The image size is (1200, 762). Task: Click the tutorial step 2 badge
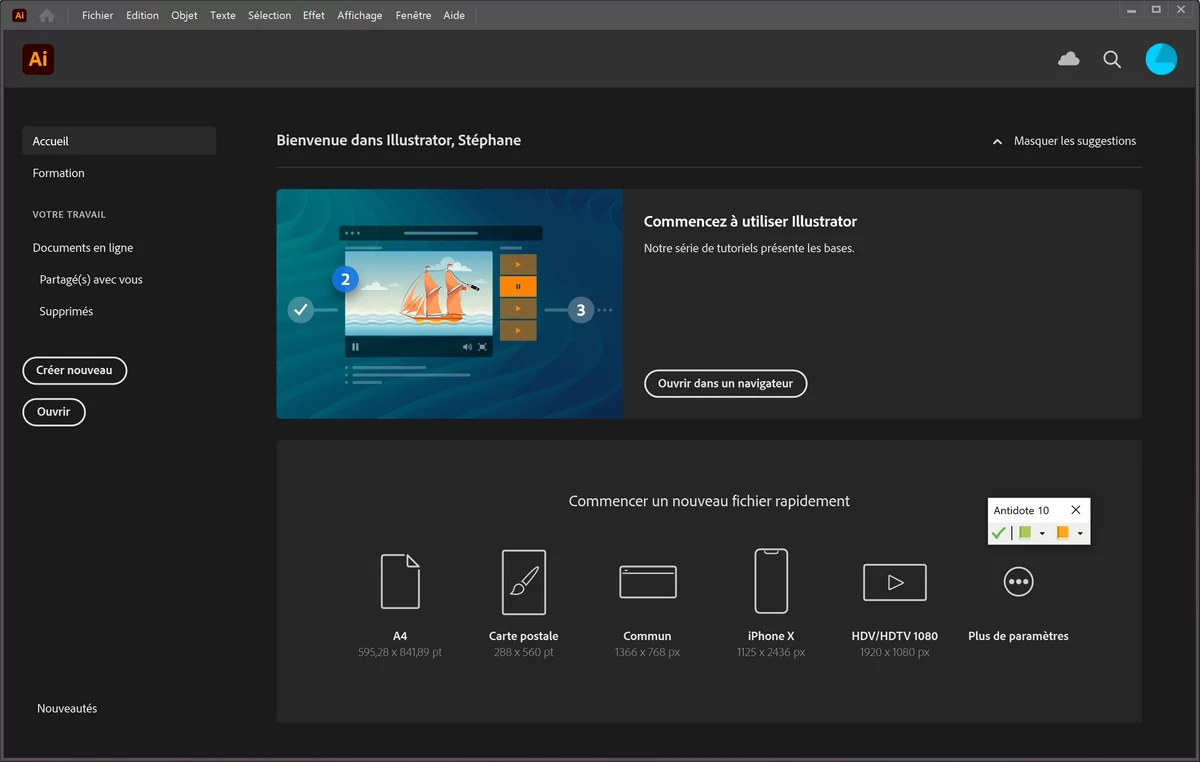[x=345, y=279]
